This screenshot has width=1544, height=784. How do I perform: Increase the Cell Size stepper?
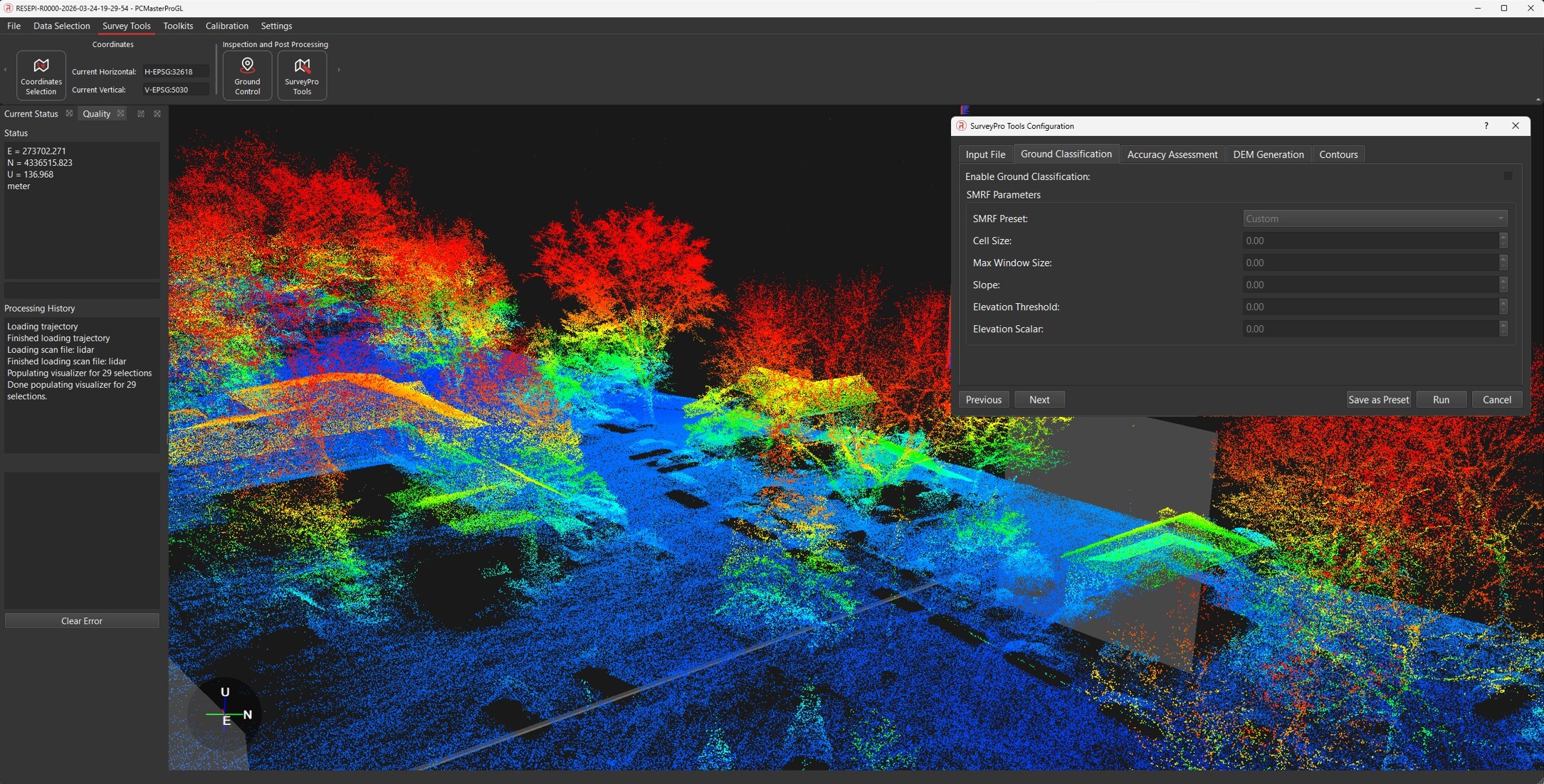point(1503,237)
